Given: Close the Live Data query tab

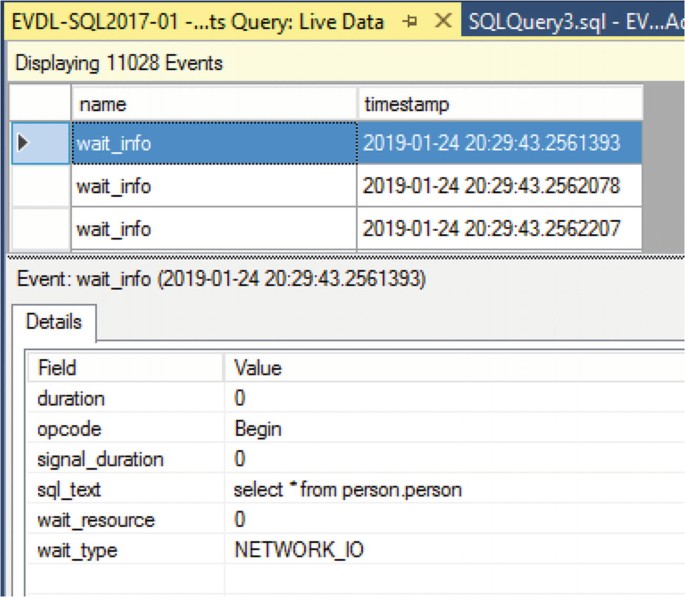Looking at the screenshot, I should point(444,22).
